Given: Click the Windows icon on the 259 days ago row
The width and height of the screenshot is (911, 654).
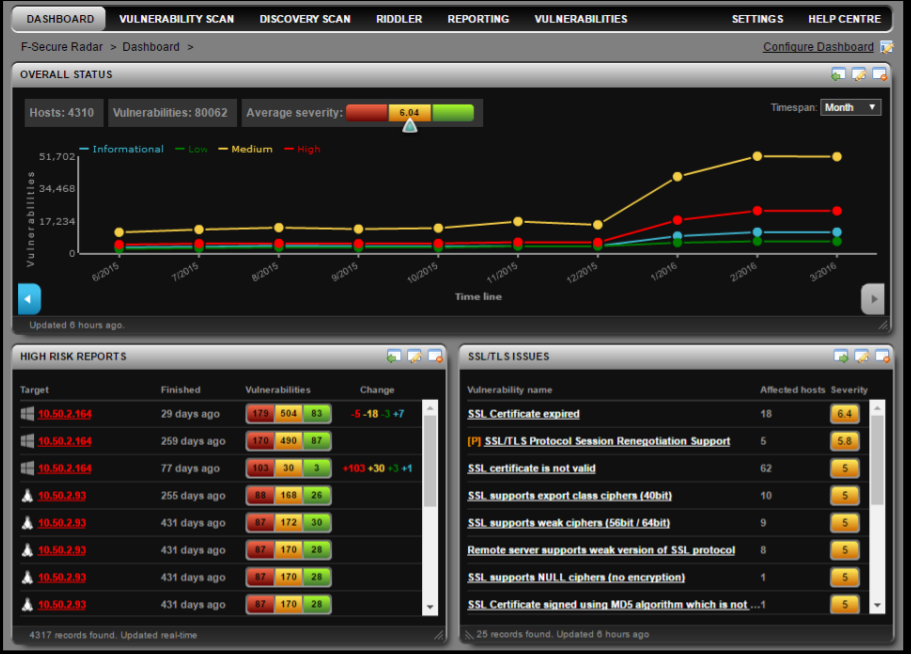Looking at the screenshot, I should tap(27, 441).
